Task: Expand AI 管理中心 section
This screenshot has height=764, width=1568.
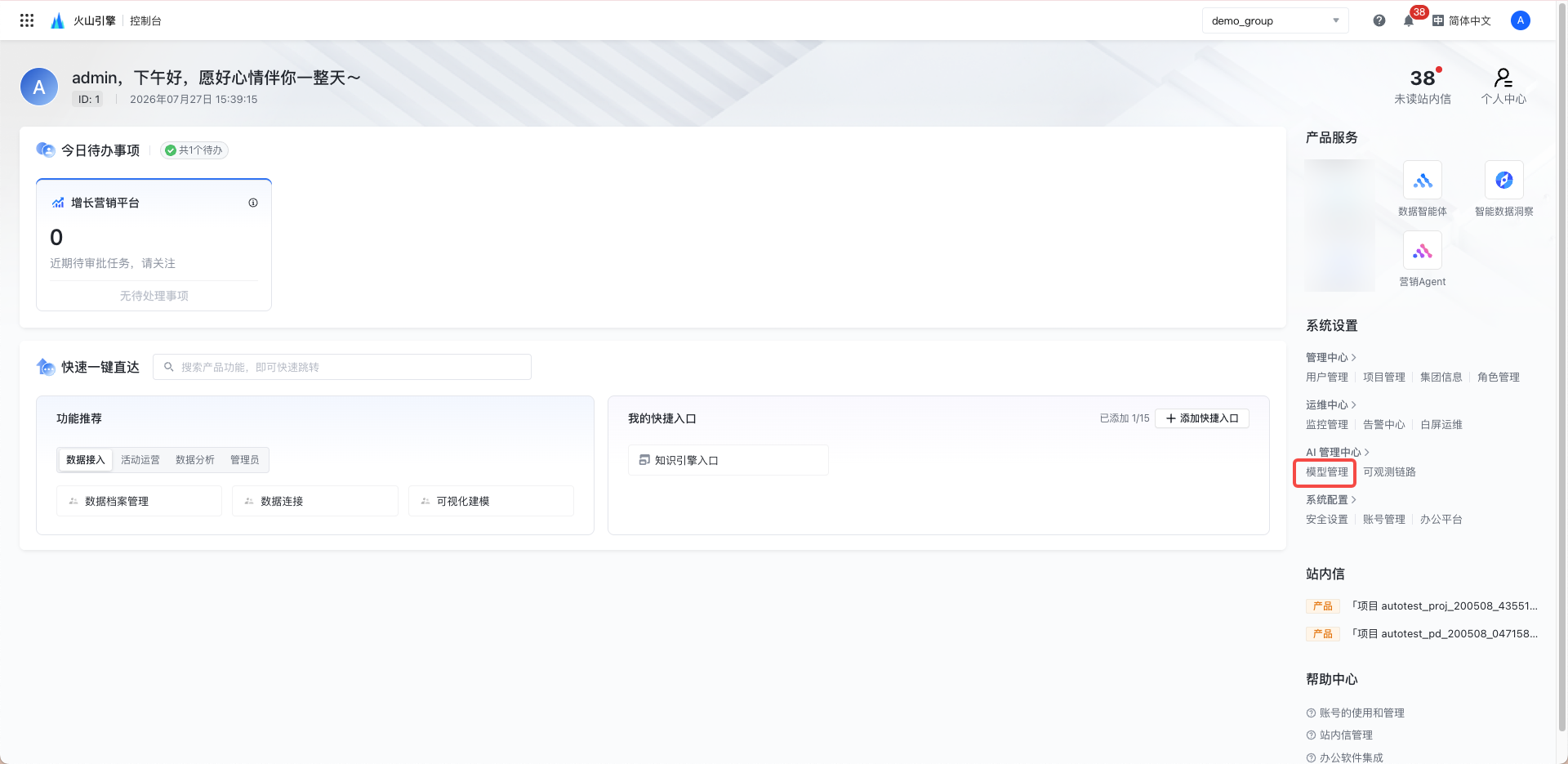Action: coord(1337,452)
